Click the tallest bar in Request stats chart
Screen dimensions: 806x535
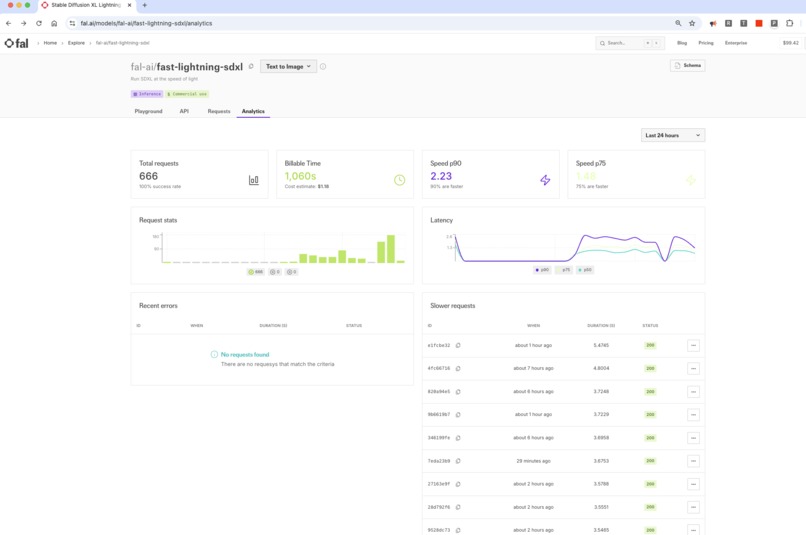[391, 249]
